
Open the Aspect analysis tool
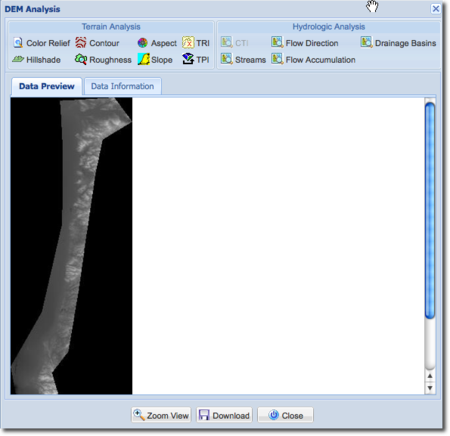[157, 43]
